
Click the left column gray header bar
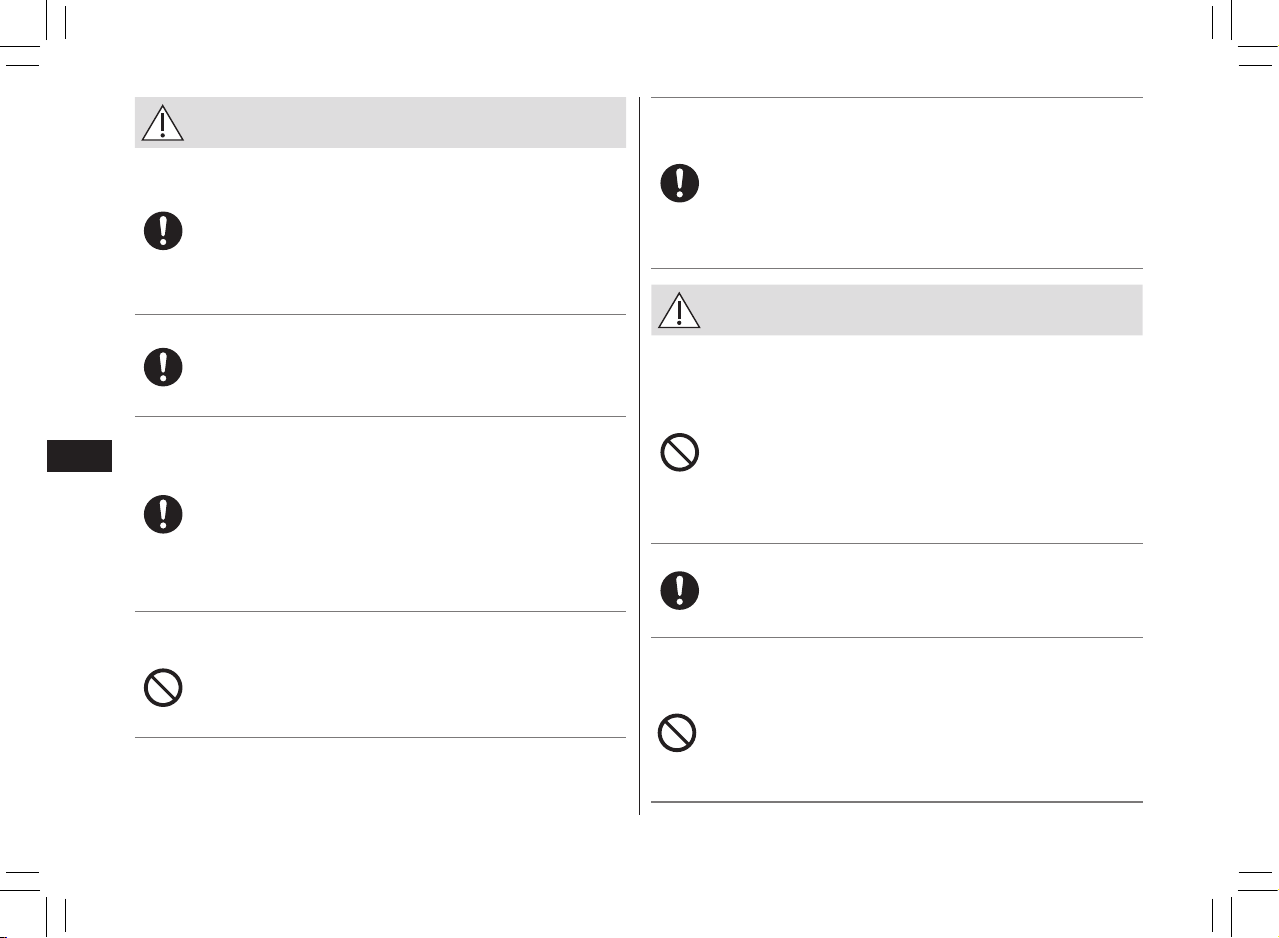pos(380,122)
